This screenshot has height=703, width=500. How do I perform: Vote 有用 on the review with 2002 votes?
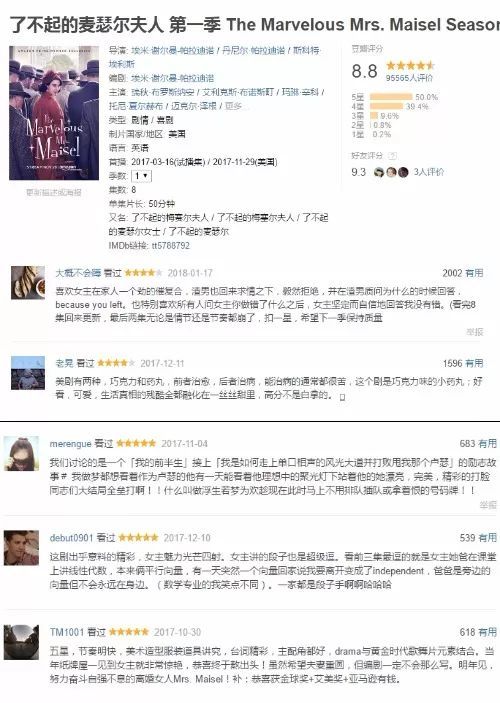coord(474,273)
